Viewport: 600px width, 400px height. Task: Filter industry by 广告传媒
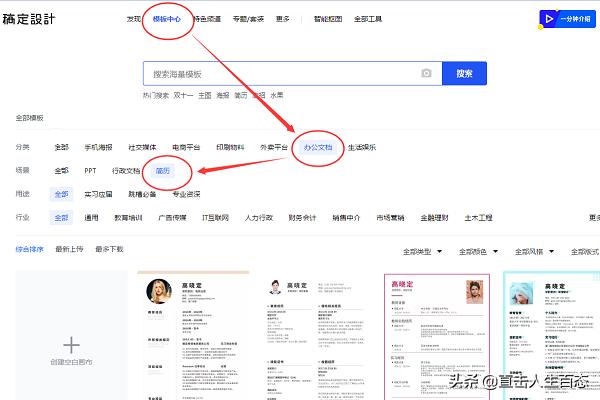click(172, 218)
